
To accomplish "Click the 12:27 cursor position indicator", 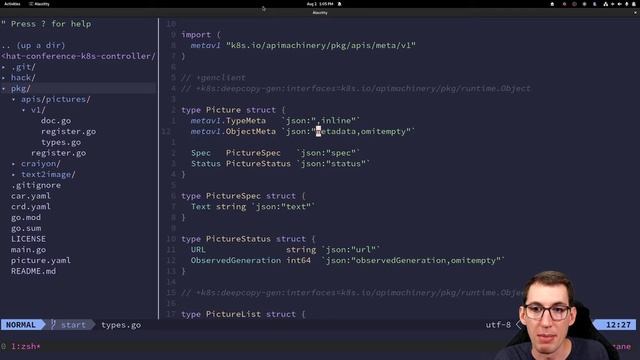I will [x=618, y=325].
